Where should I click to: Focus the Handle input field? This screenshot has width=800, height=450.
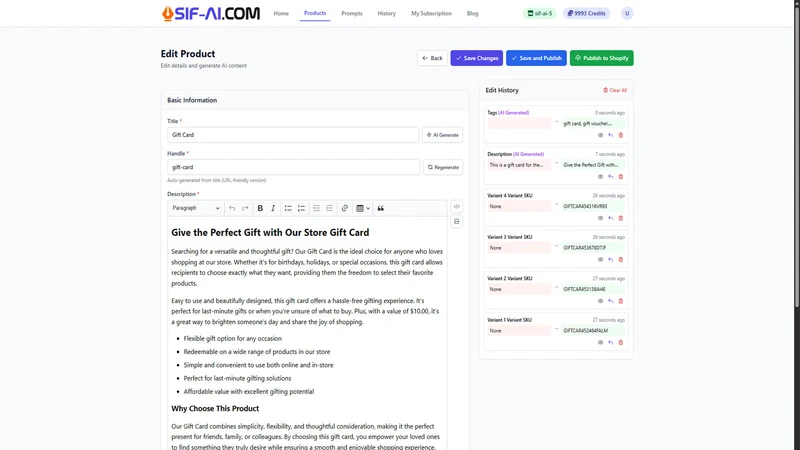(x=293, y=167)
